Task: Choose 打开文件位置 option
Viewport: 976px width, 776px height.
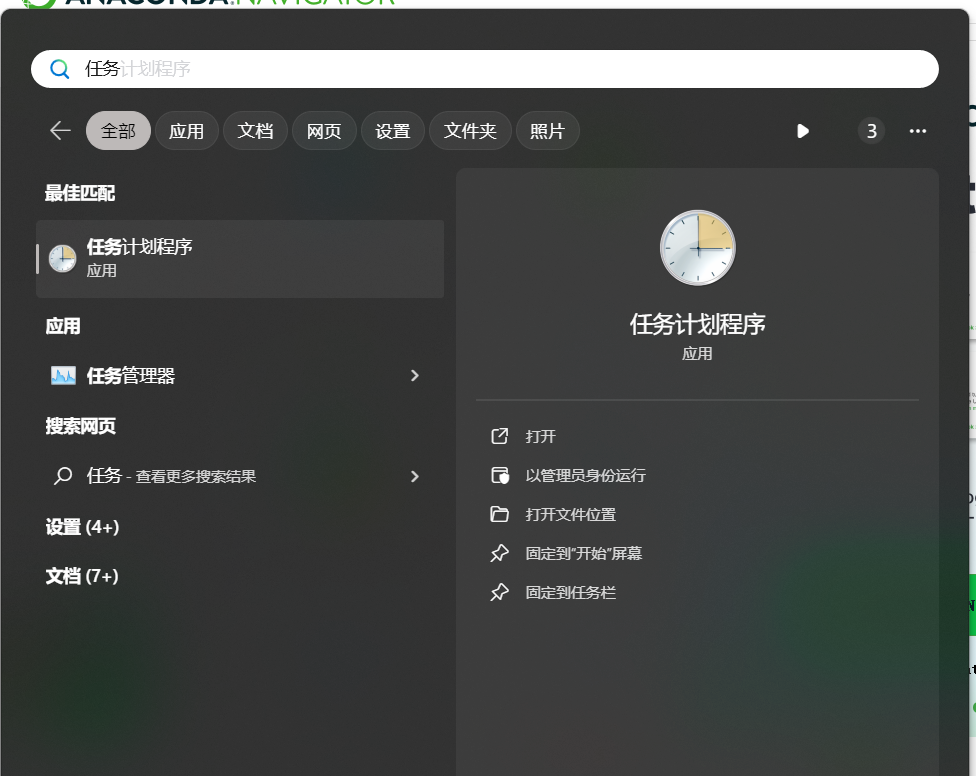Action: tap(570, 514)
